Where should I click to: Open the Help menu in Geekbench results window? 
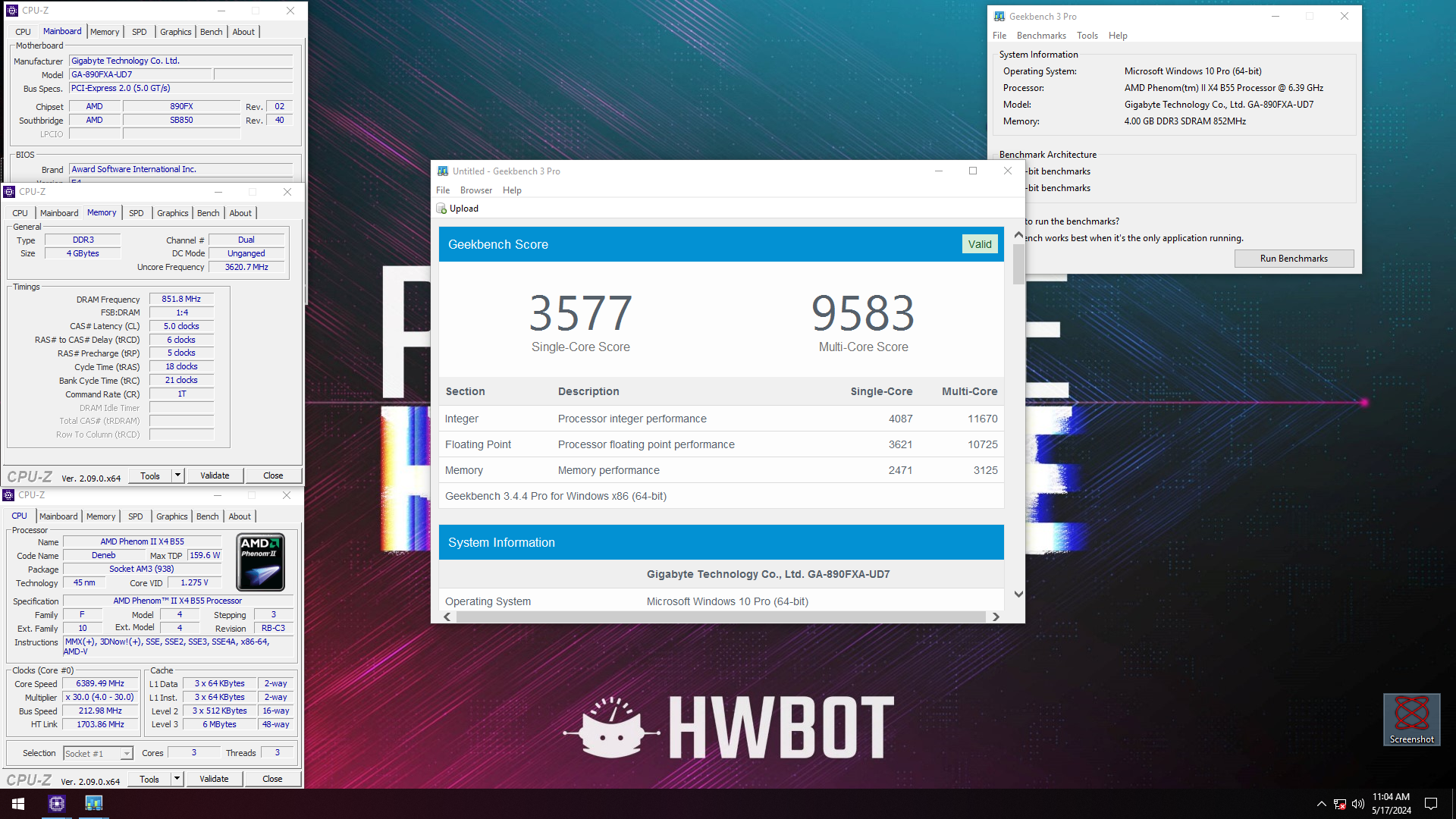coord(512,190)
